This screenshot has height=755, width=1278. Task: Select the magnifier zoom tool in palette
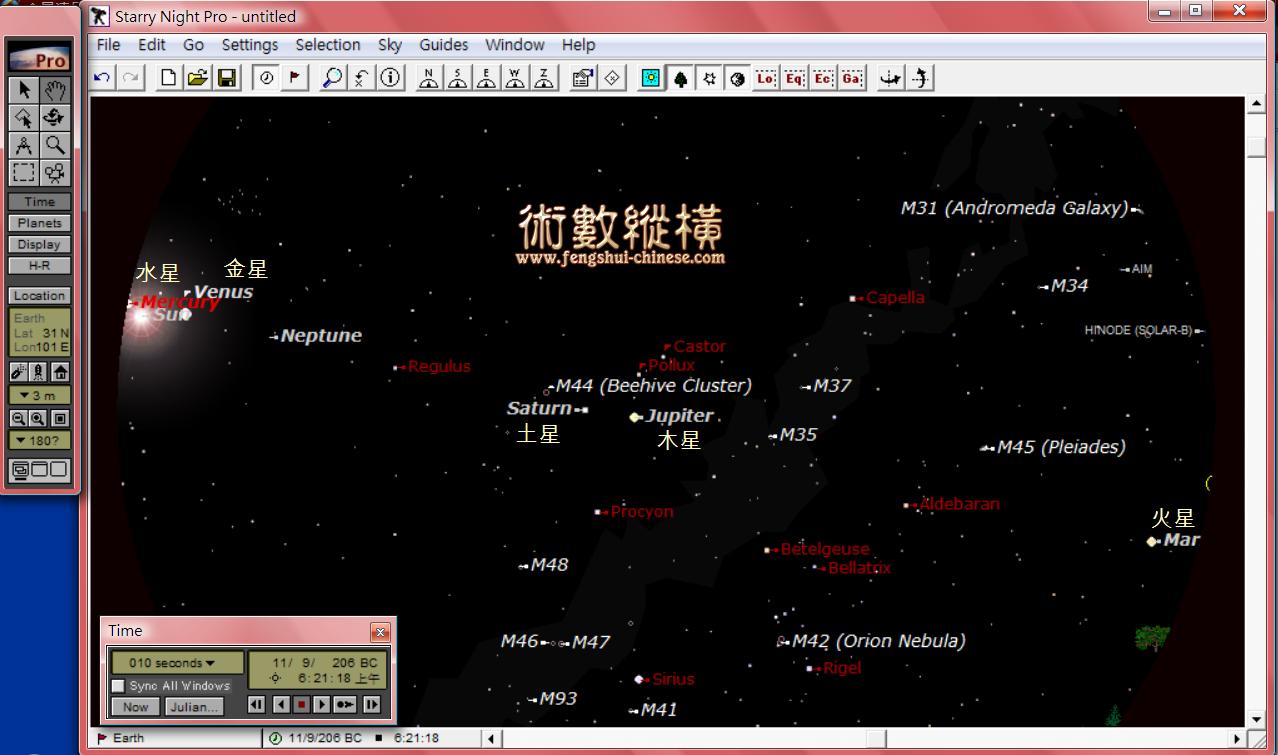pos(54,145)
